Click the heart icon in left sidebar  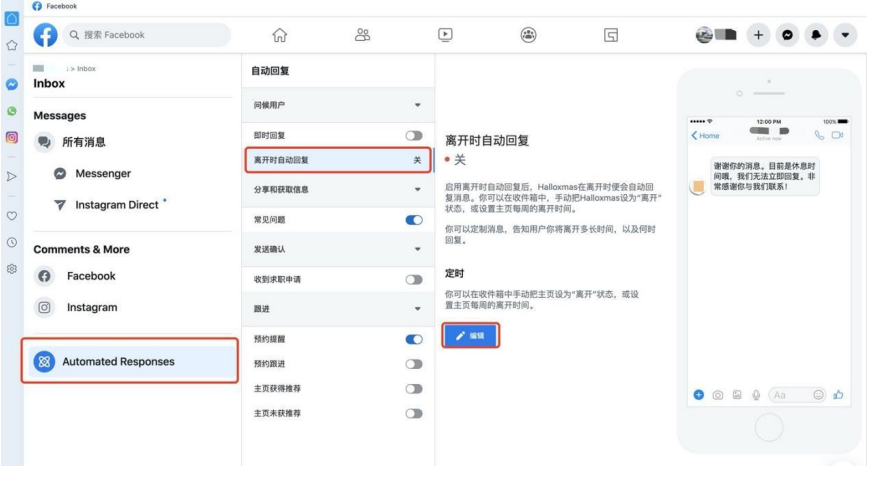(12, 215)
